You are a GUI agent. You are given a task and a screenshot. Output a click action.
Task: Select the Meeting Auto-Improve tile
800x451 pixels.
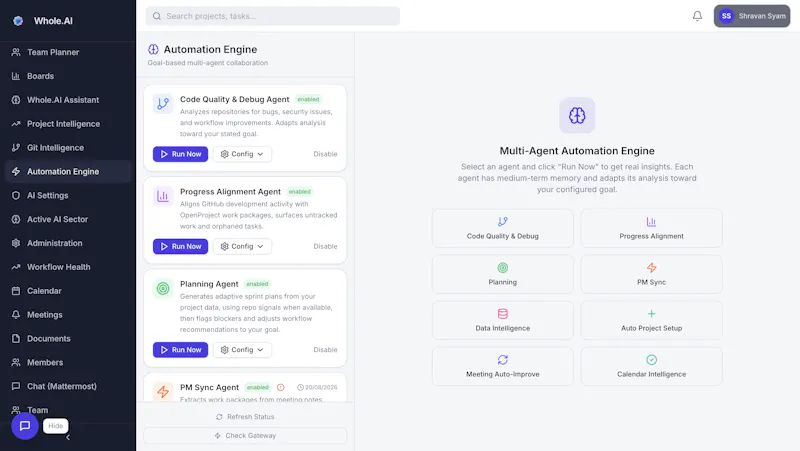point(503,366)
